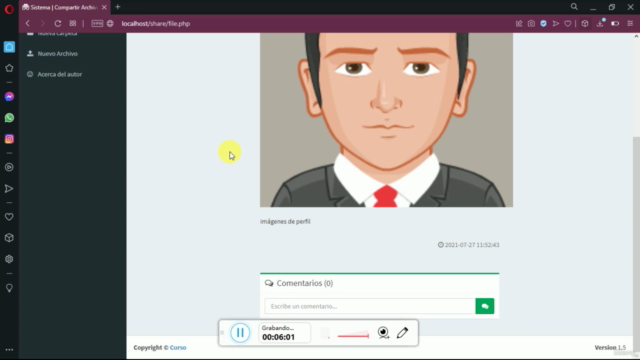Go back to the previous page
Image resolution: width=640 pixels, height=360 pixels.
click(x=27, y=24)
